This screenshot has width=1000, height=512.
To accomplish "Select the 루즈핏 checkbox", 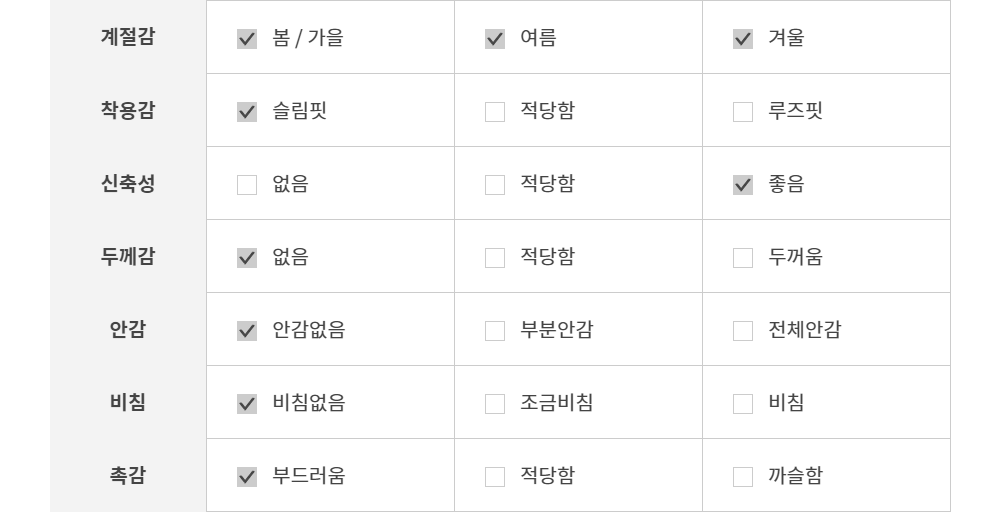I will (743, 112).
